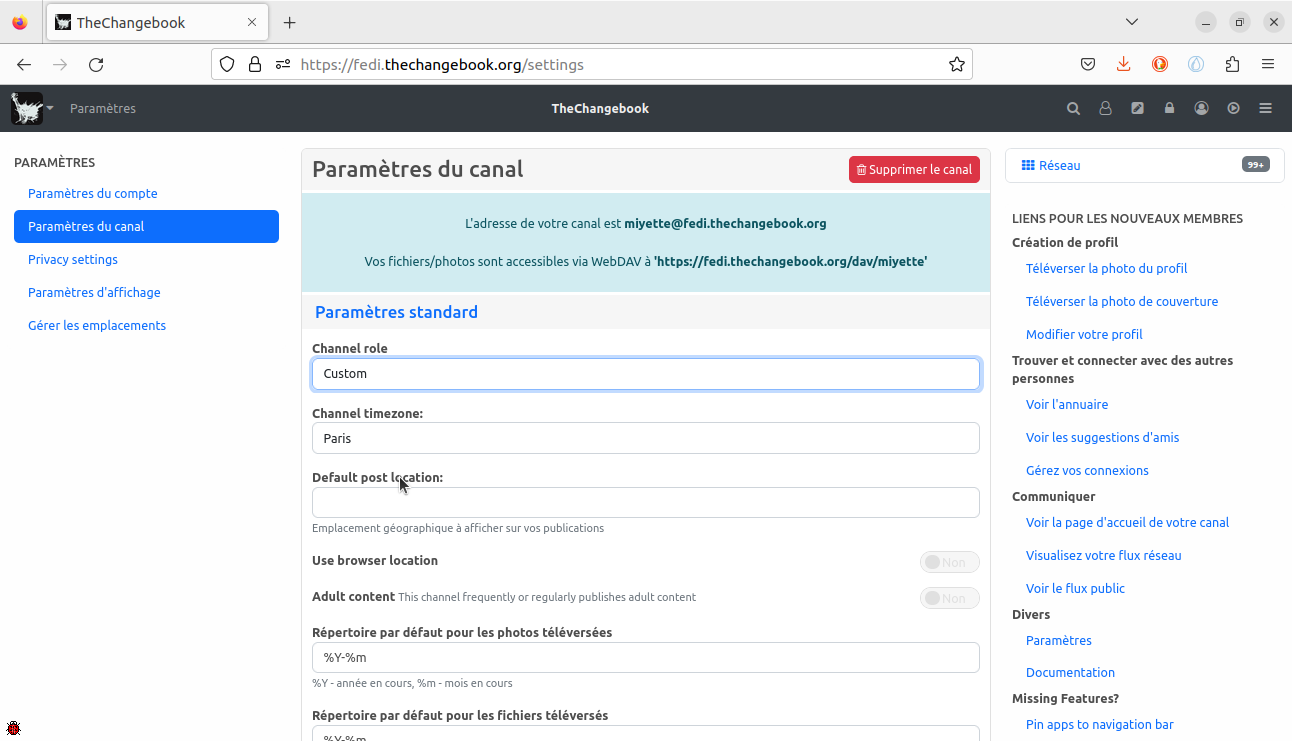Image resolution: width=1292 pixels, height=741 pixels.
Task: Click the padlock icon in navbar
Action: click(x=1169, y=109)
